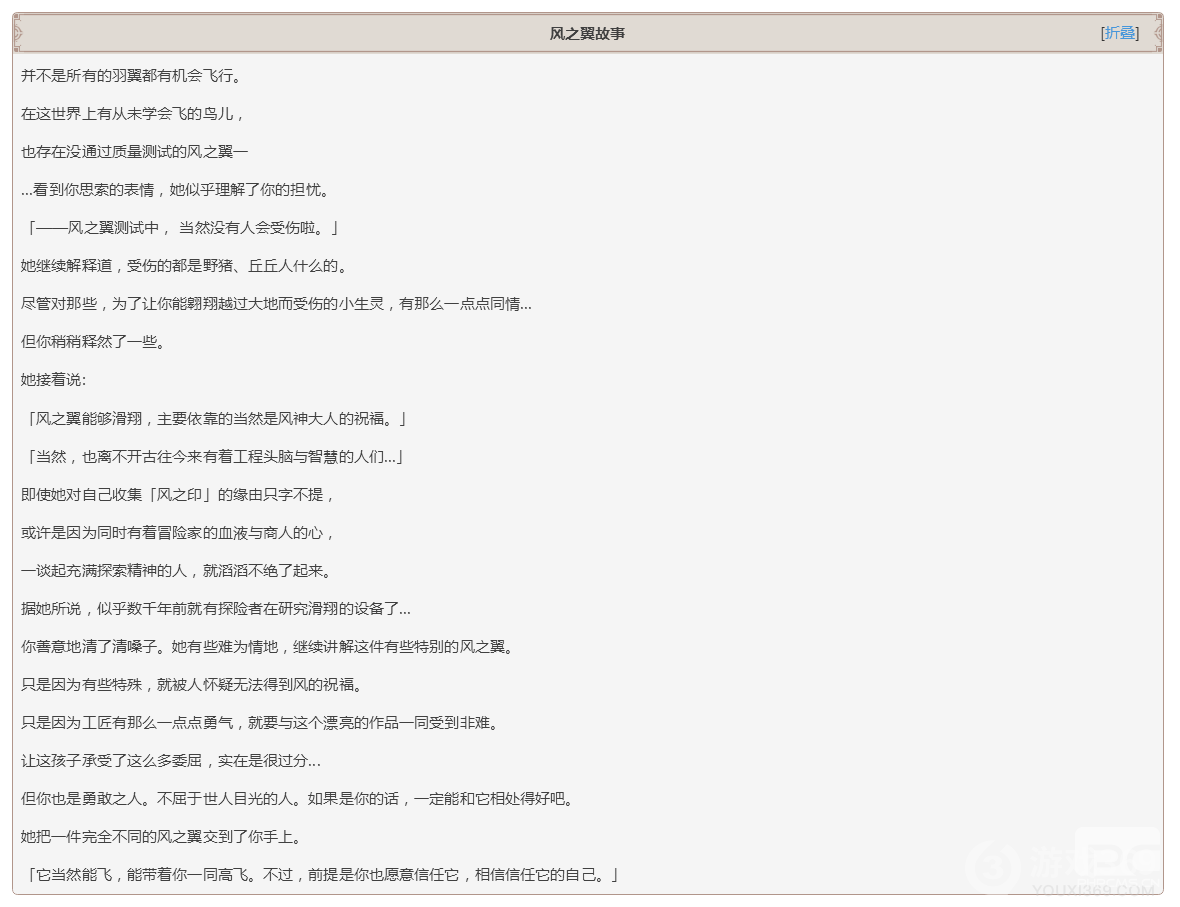
Task: Click the line starting with 据她所说
Action: pyautogui.click(x=216, y=609)
